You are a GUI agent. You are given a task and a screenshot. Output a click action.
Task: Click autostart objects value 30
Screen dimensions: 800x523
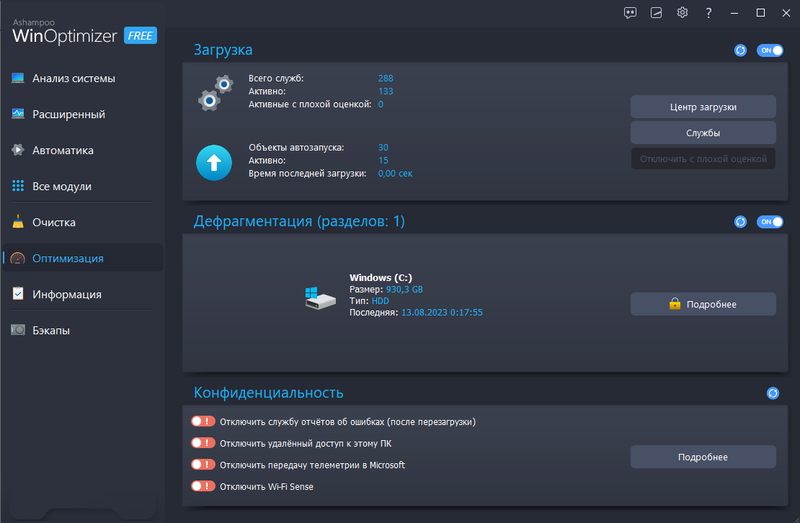pos(383,147)
